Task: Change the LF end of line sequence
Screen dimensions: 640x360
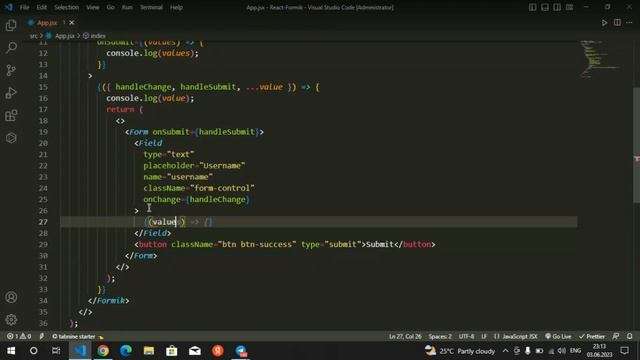Action: pyautogui.click(x=484, y=336)
